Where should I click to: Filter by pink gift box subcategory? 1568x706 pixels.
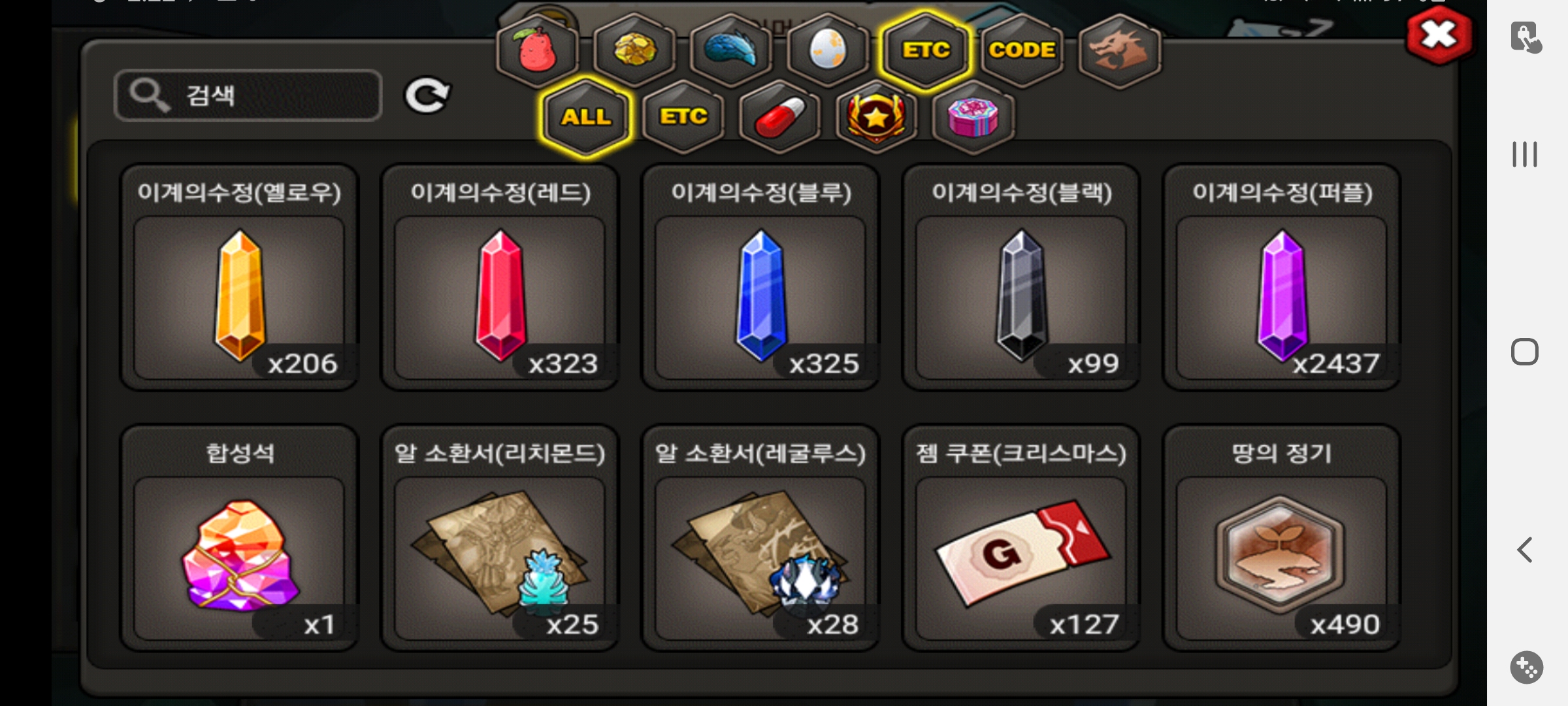973,116
